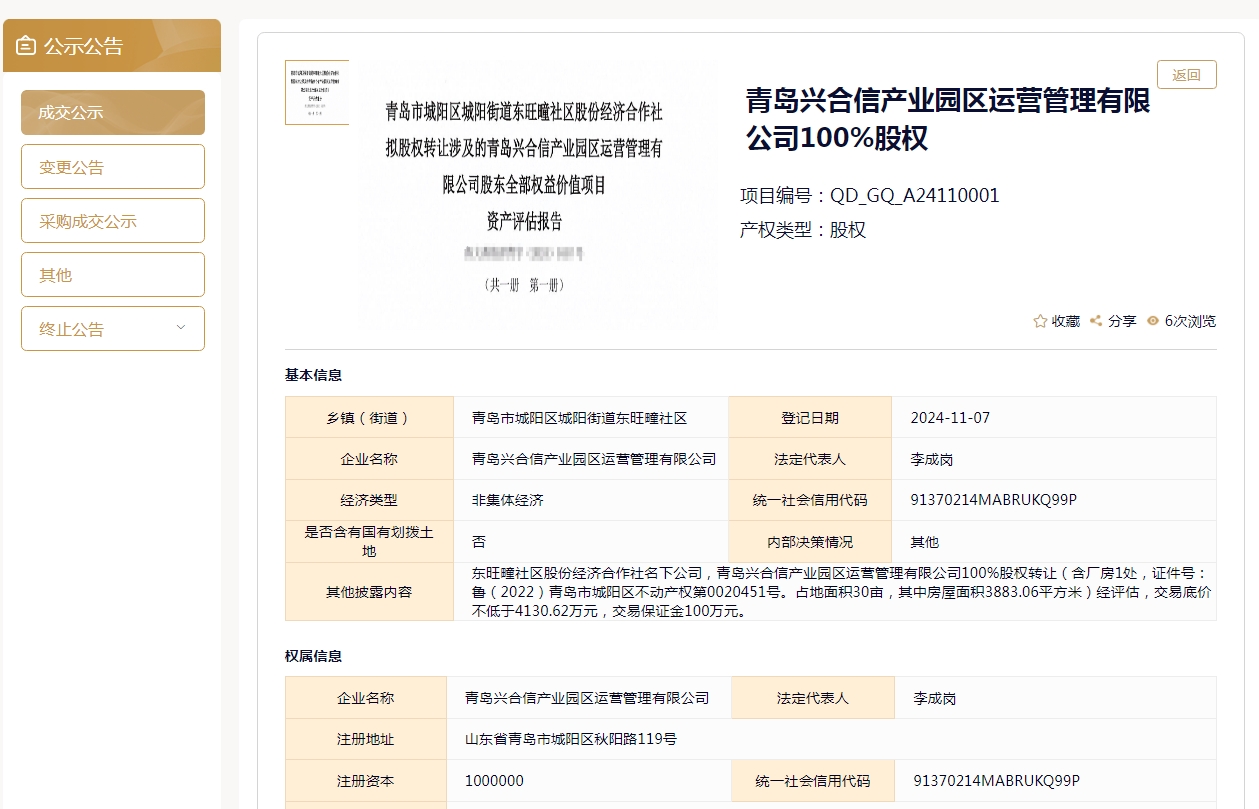Image resolution: width=1259 pixels, height=809 pixels.
Task: Click the 否 value for 是否含有国有划拨土地
Action: (479, 541)
